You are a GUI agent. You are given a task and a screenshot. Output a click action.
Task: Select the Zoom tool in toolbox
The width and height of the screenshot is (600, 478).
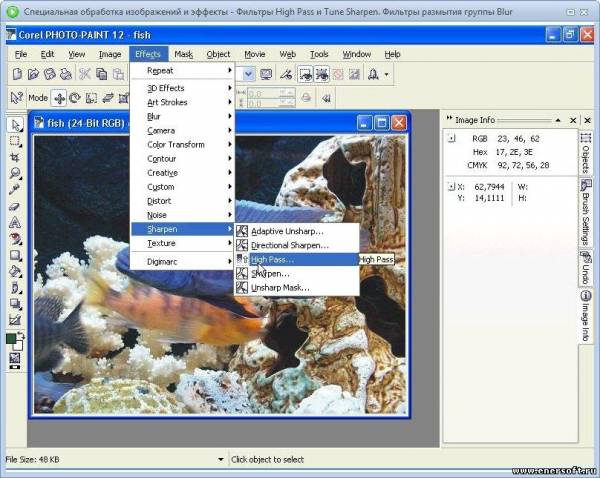click(15, 173)
